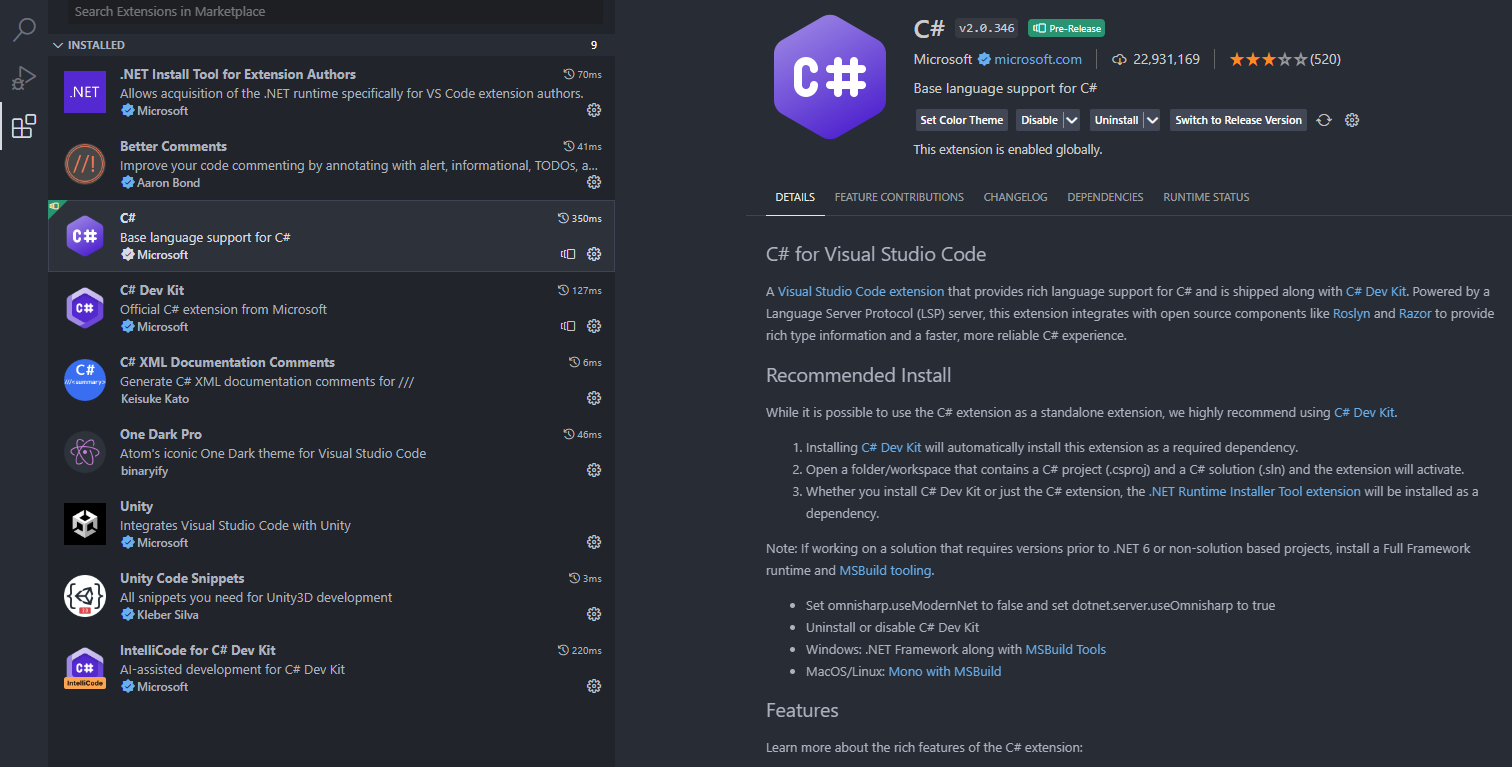
Task: Open the Disable dropdown arrow
Action: (x=1071, y=120)
